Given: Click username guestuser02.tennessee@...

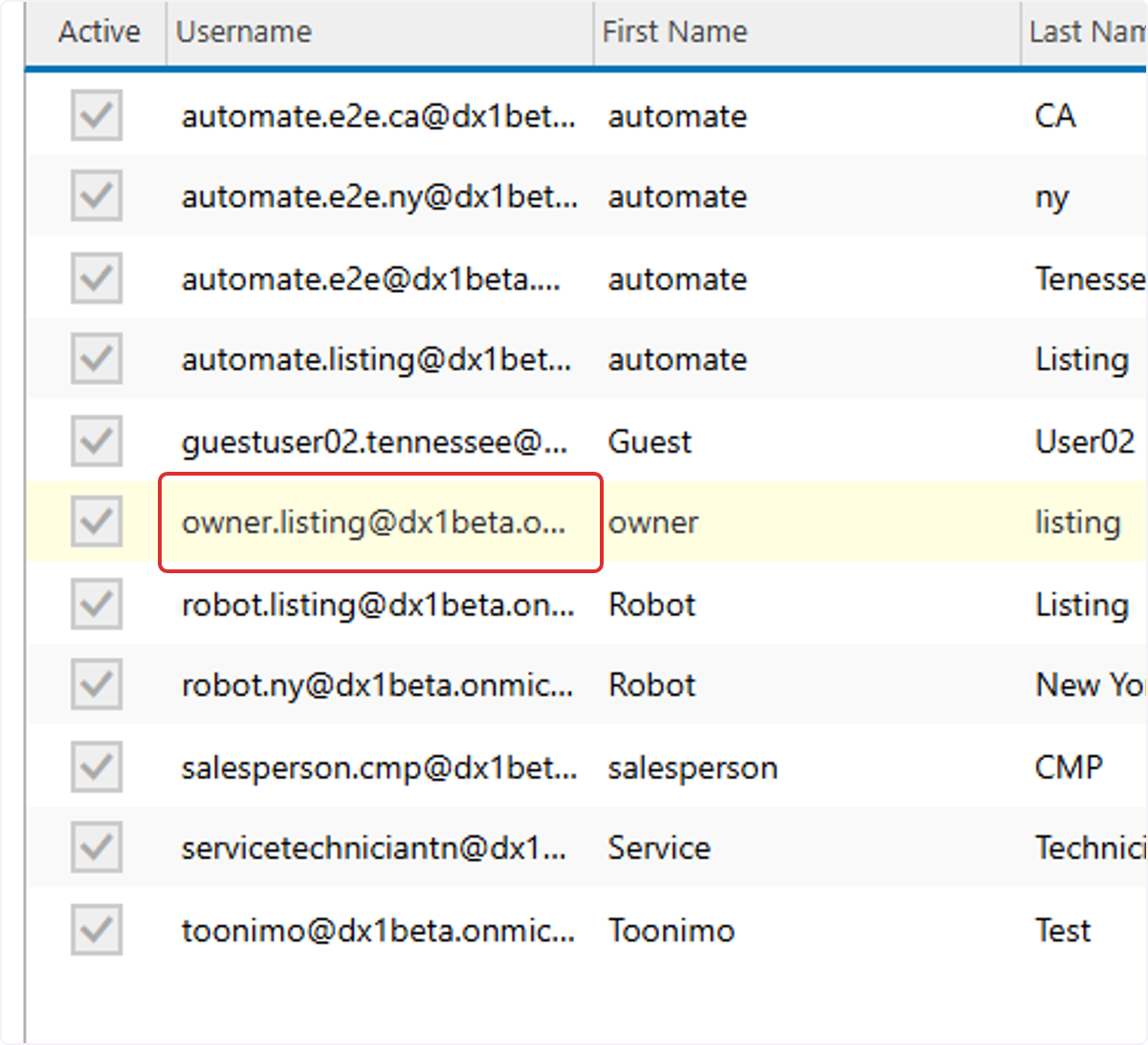Looking at the screenshot, I should 374,442.
